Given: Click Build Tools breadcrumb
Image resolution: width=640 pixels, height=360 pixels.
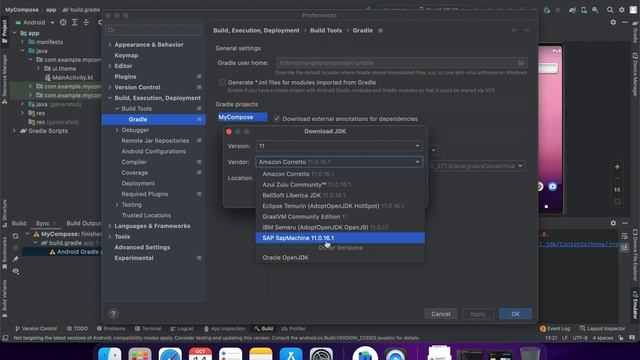Looking at the screenshot, I should click(x=326, y=30).
